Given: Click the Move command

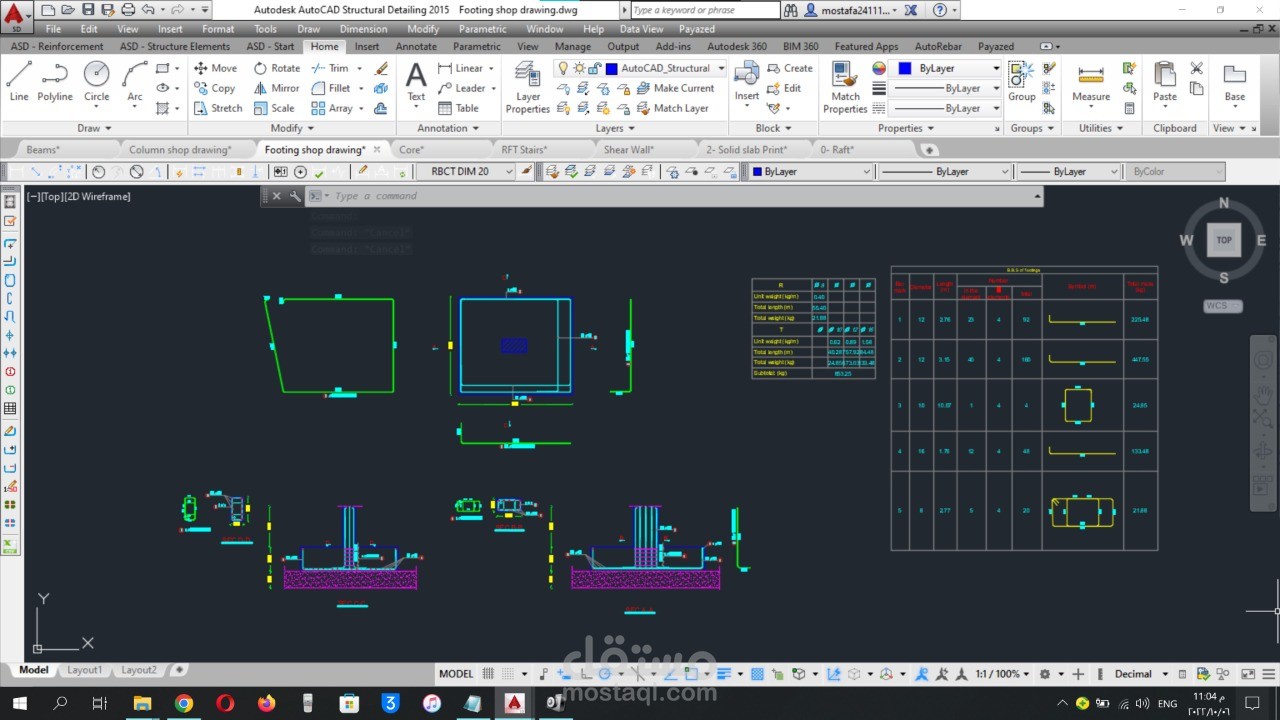Looking at the screenshot, I should [x=215, y=68].
